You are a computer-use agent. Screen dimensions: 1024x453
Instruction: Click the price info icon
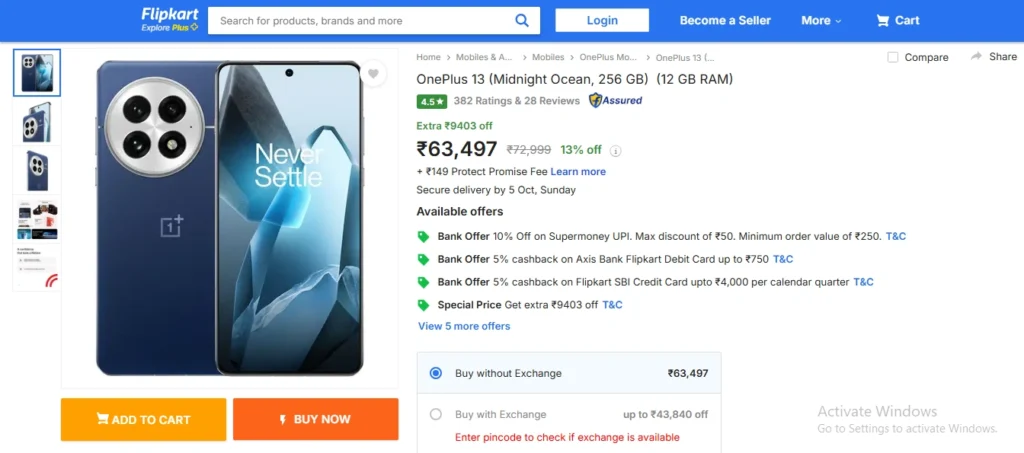click(616, 151)
